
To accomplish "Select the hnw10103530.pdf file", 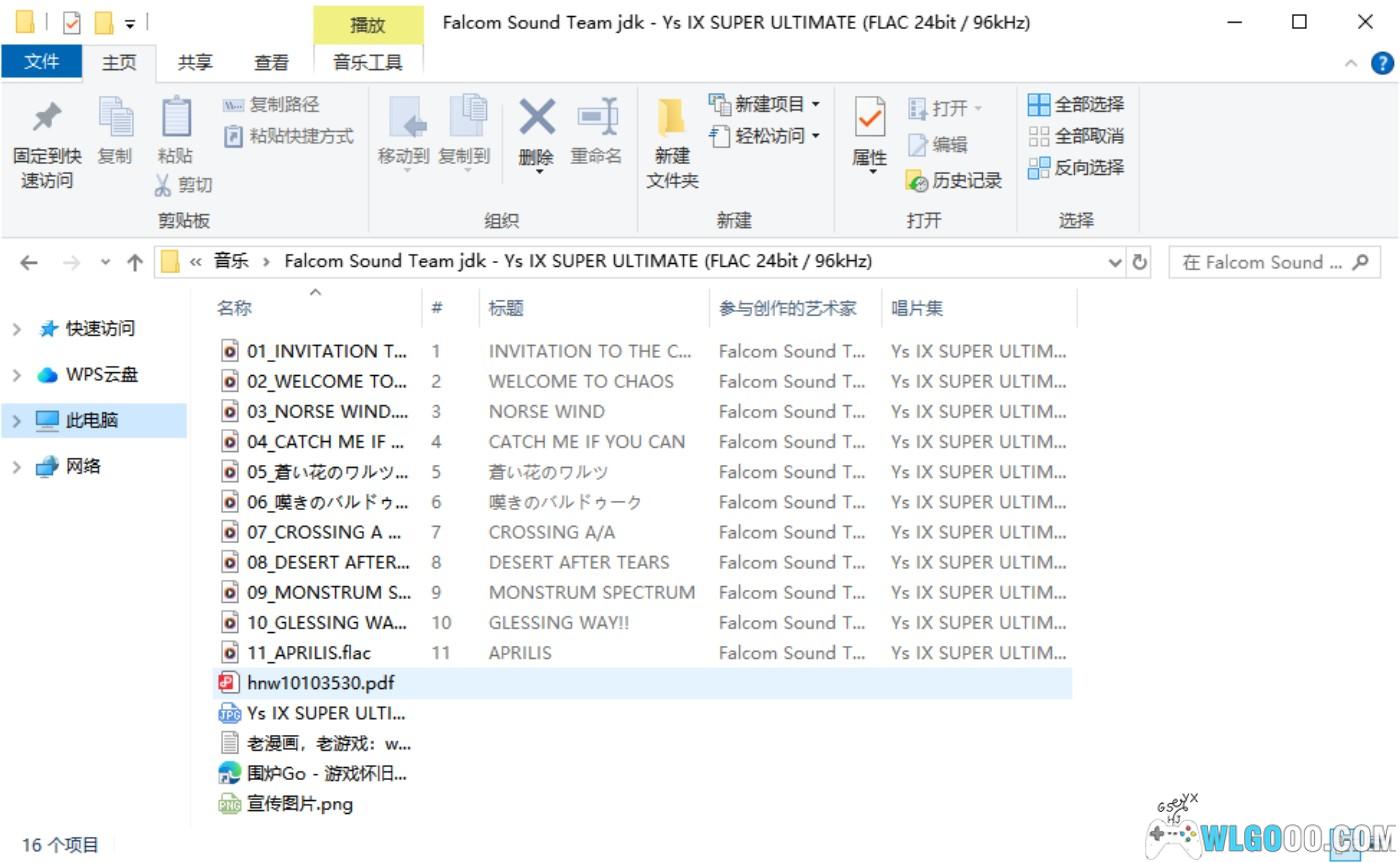I will (x=320, y=683).
